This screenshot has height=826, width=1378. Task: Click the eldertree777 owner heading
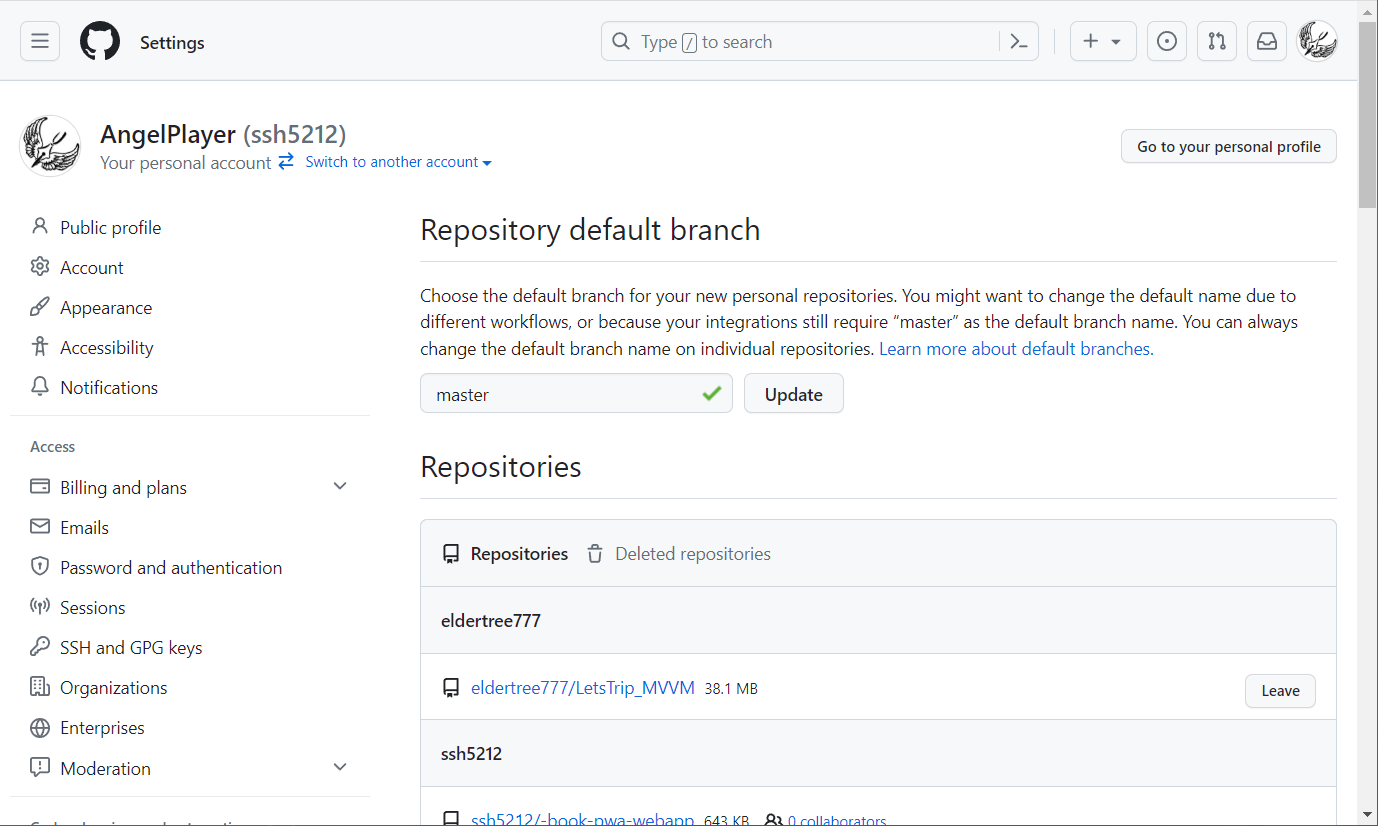coord(491,620)
